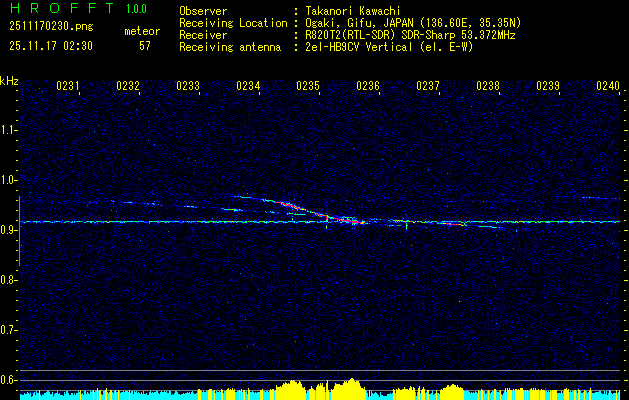Select the 0233 time marker

[x=188, y=87]
